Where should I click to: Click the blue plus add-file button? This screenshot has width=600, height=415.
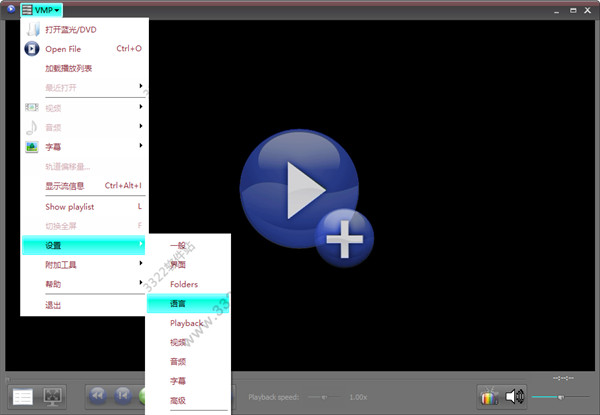[344, 239]
